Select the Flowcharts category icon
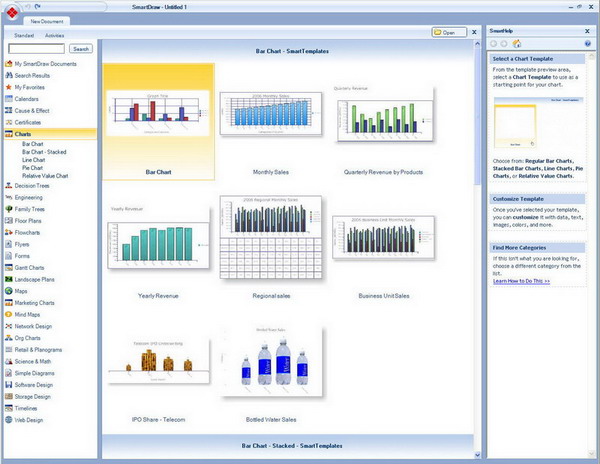This screenshot has height=464, width=600. [8, 232]
